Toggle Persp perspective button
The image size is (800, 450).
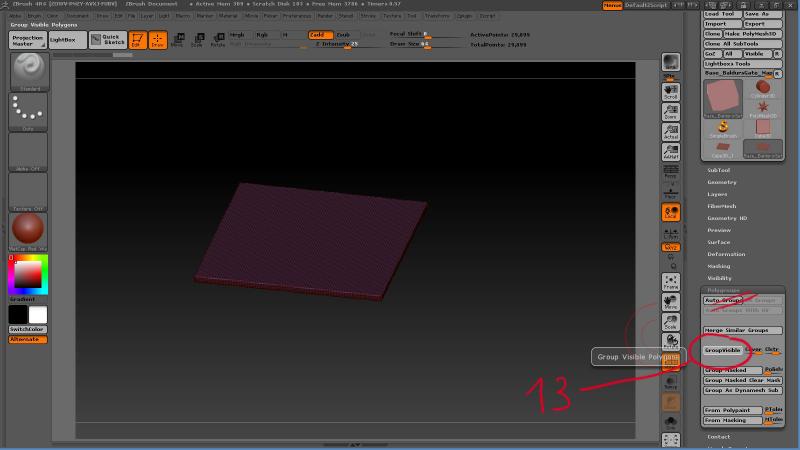coord(670,172)
